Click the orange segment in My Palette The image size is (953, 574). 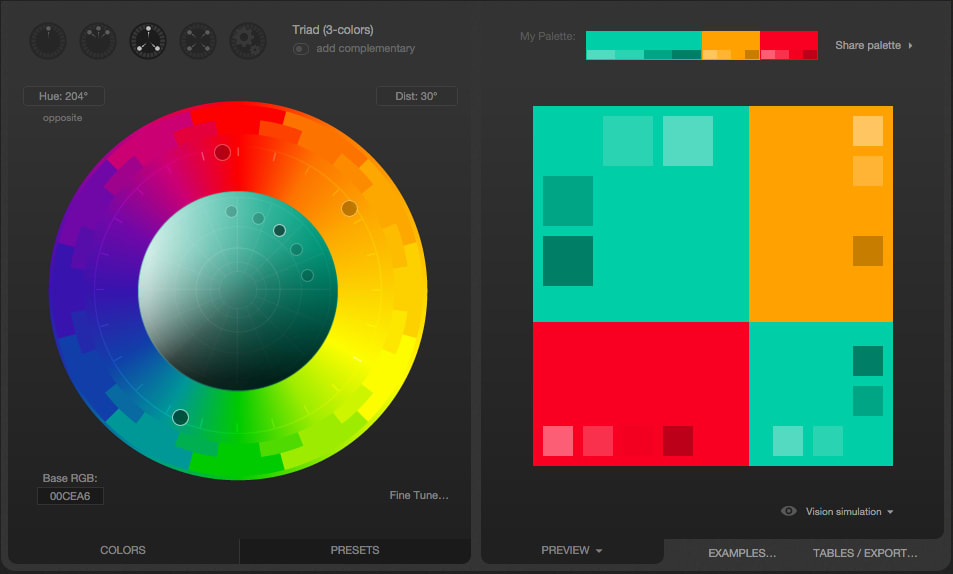click(731, 46)
